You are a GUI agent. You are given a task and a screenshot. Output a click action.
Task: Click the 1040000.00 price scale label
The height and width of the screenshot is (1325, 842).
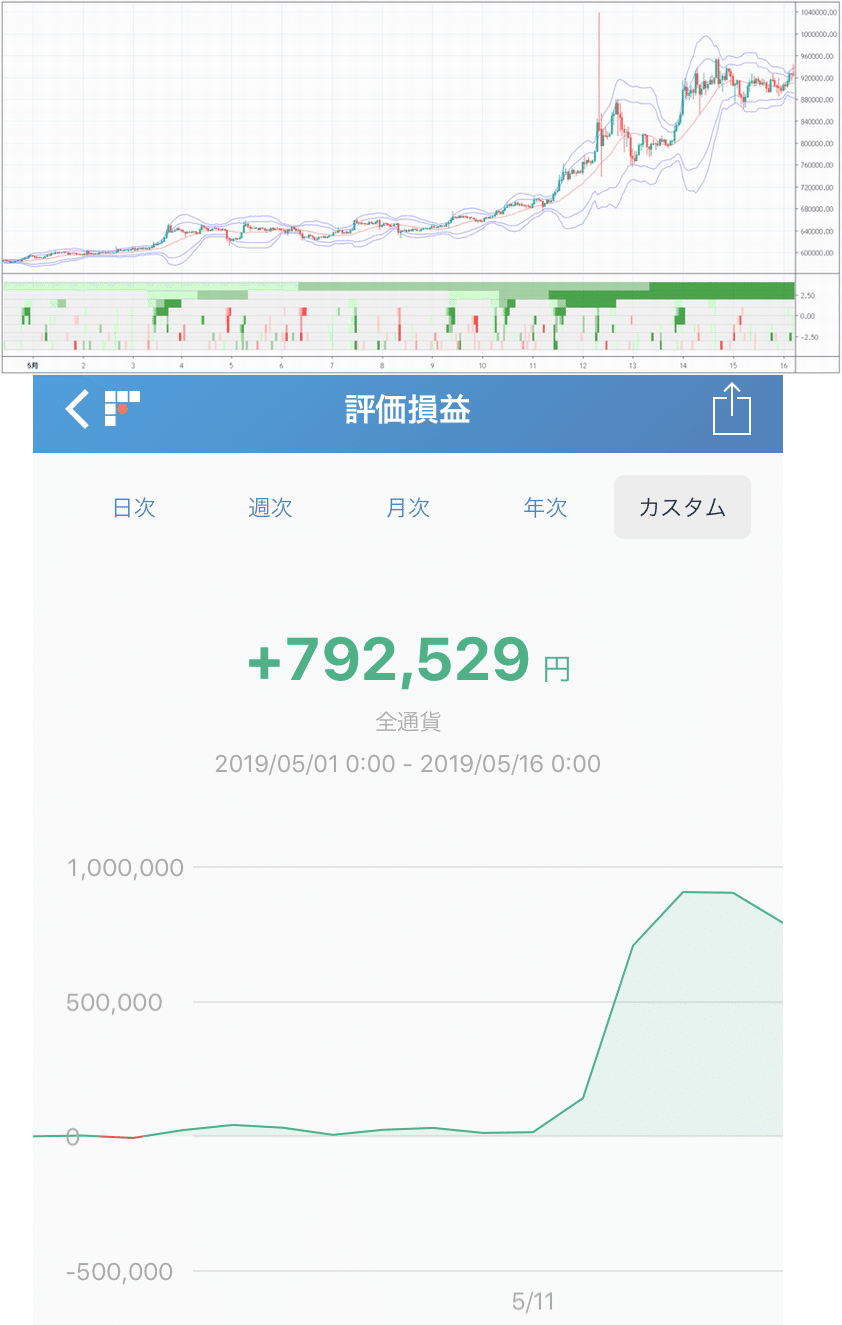(x=818, y=12)
